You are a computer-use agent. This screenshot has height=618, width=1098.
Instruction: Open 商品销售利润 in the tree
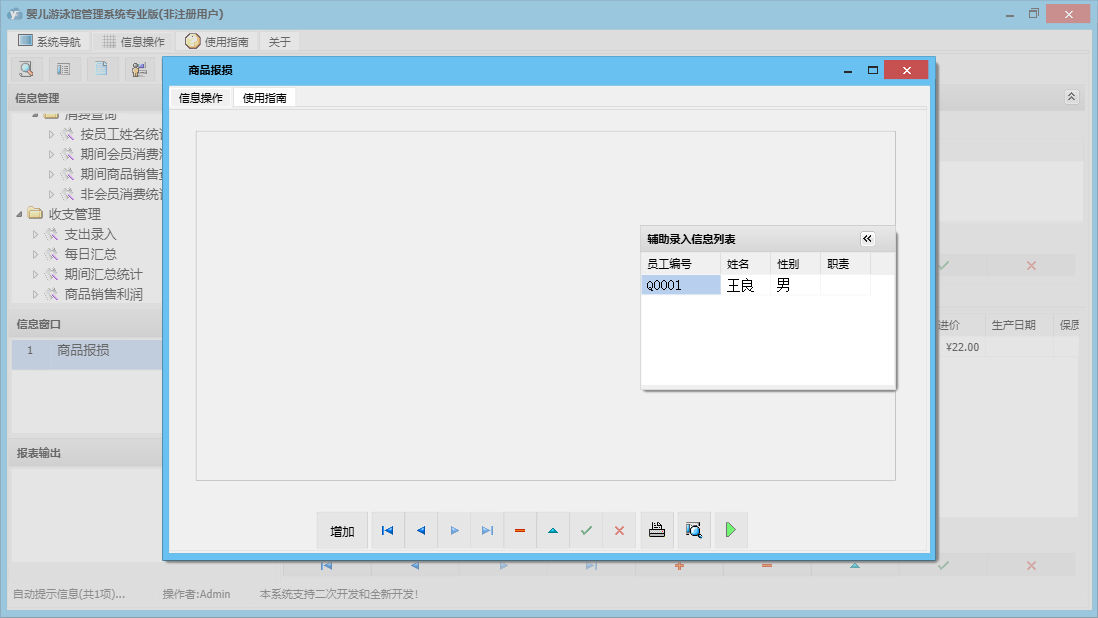pyautogui.click(x=103, y=294)
